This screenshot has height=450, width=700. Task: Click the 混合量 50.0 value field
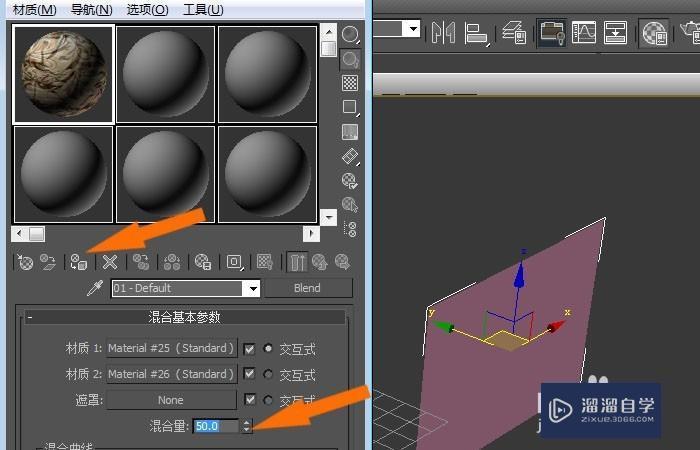217,426
